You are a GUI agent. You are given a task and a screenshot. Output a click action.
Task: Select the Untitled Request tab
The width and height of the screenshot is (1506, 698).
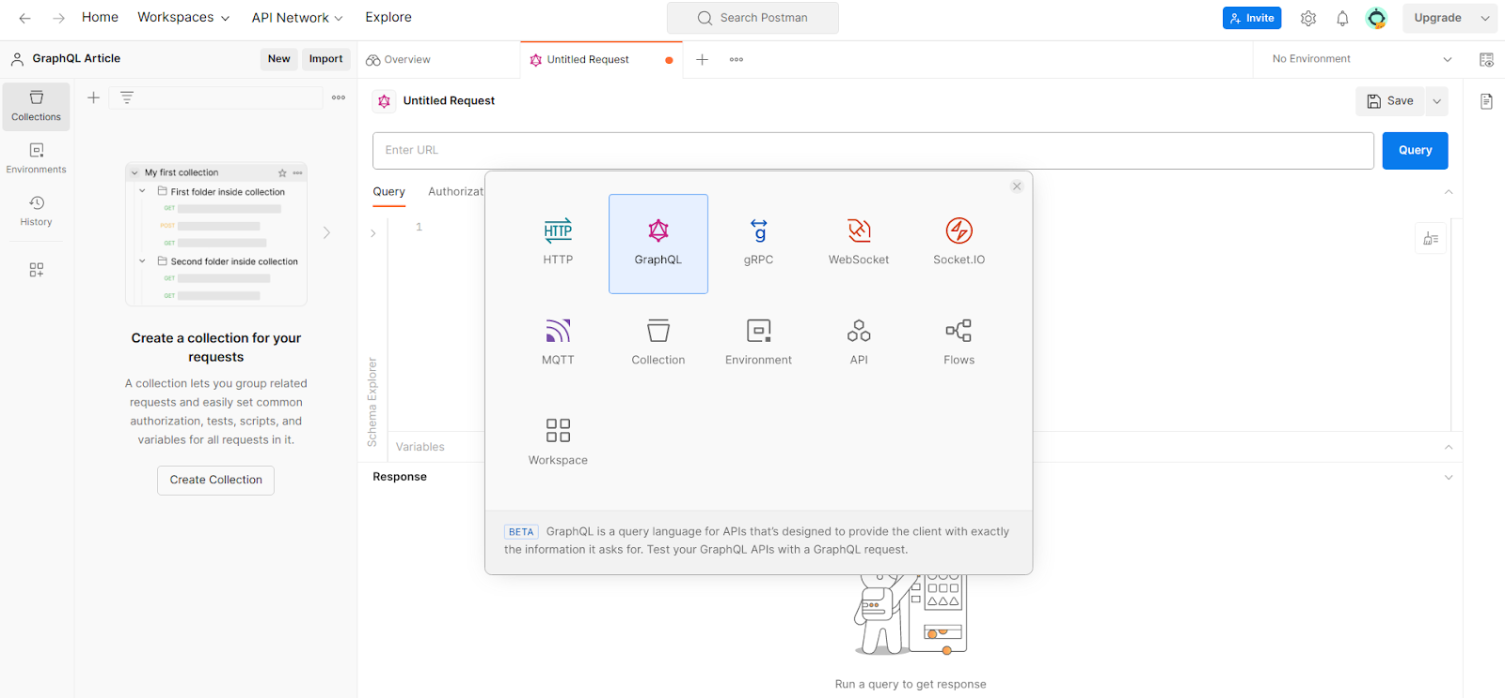[x=601, y=60]
